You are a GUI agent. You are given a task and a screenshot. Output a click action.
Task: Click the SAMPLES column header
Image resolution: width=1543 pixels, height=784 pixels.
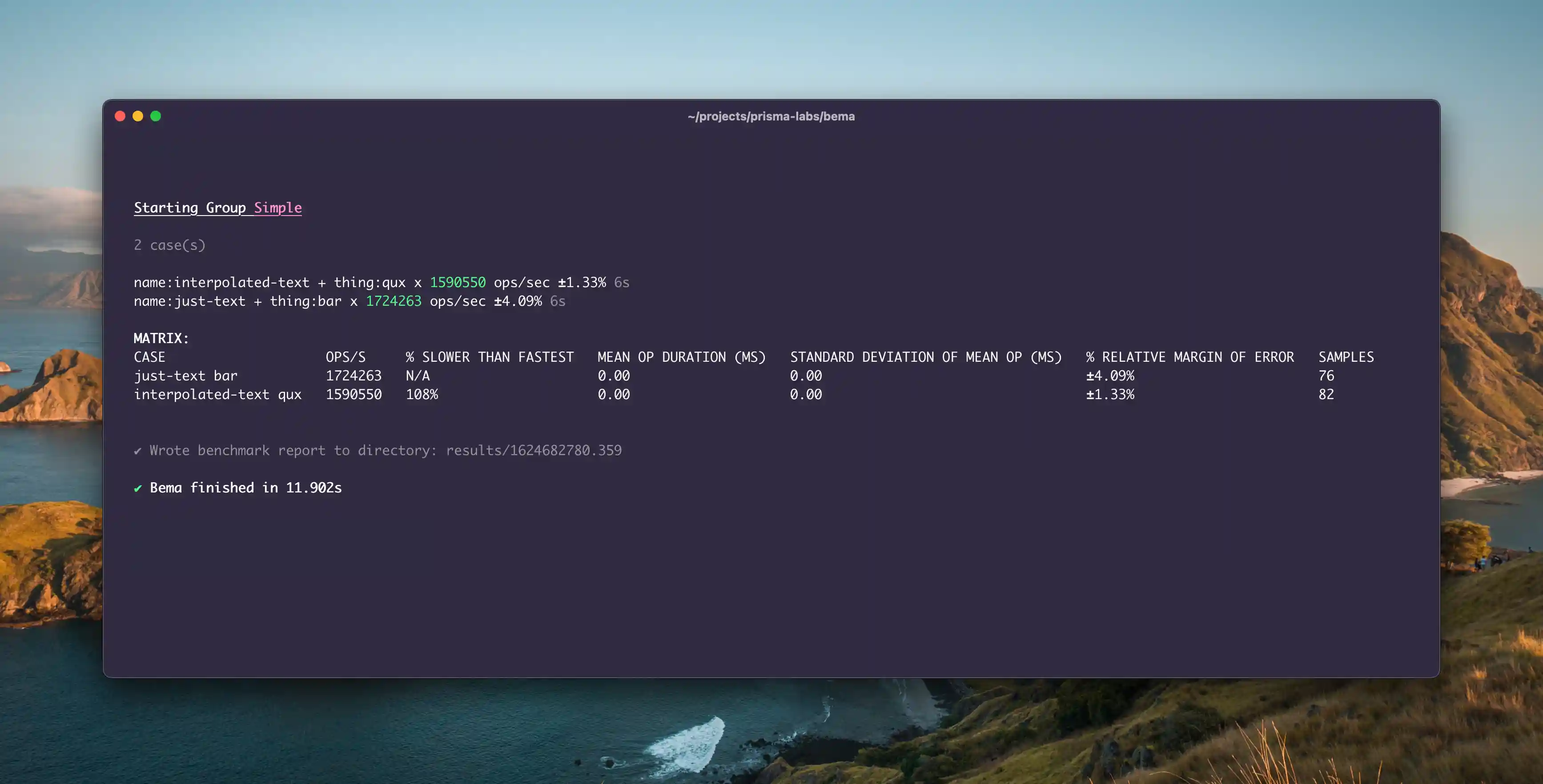coord(1346,357)
